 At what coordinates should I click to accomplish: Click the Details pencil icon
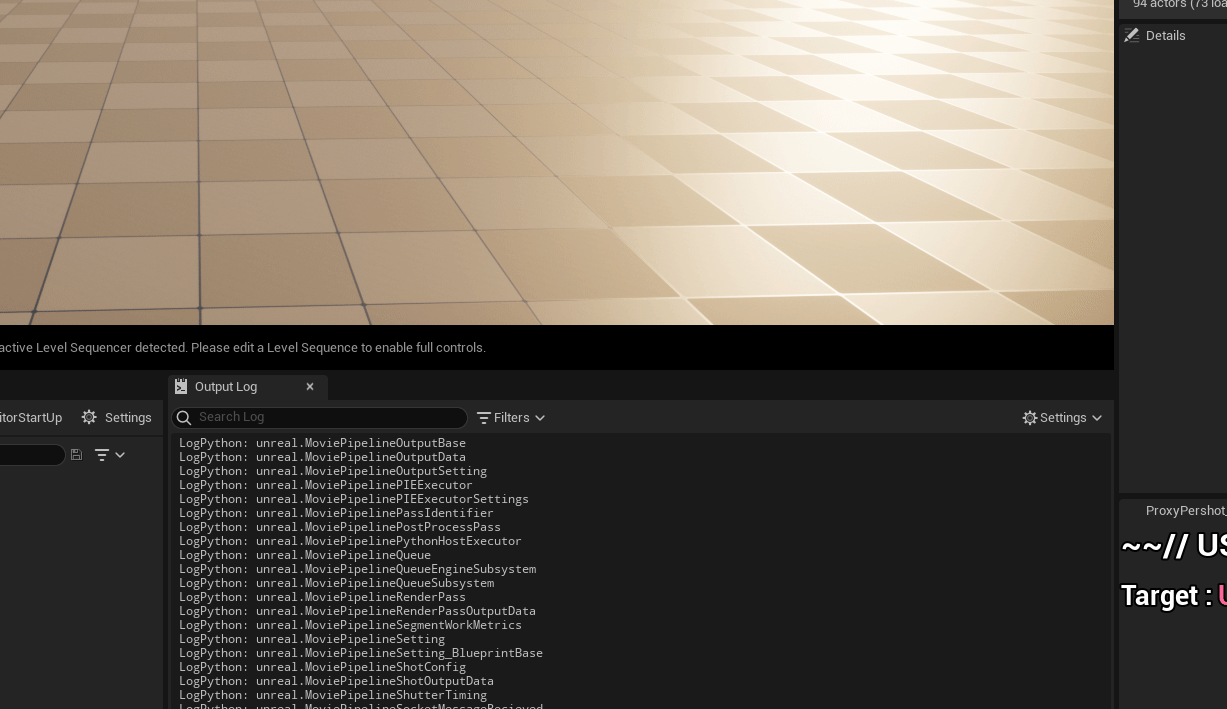pos(1132,36)
